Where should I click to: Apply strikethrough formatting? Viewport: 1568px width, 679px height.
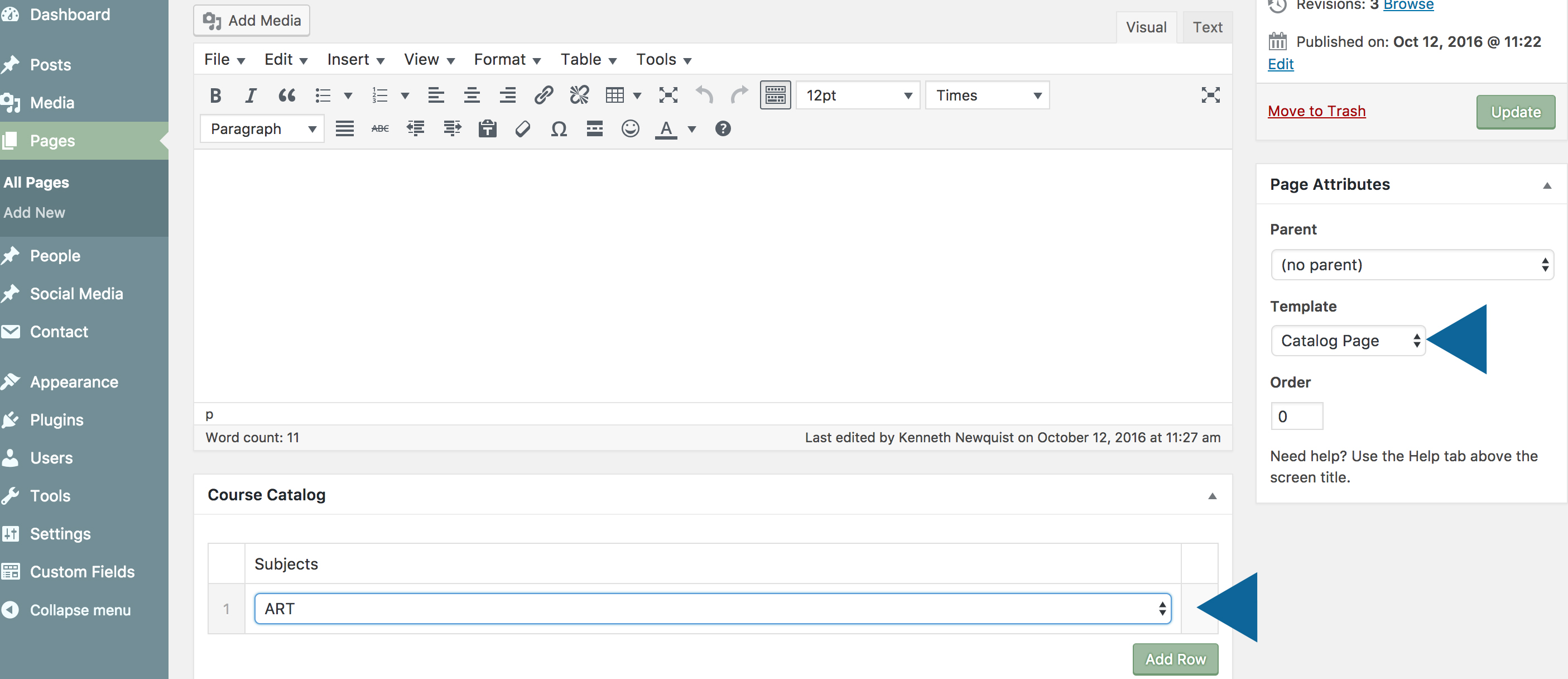tap(380, 128)
